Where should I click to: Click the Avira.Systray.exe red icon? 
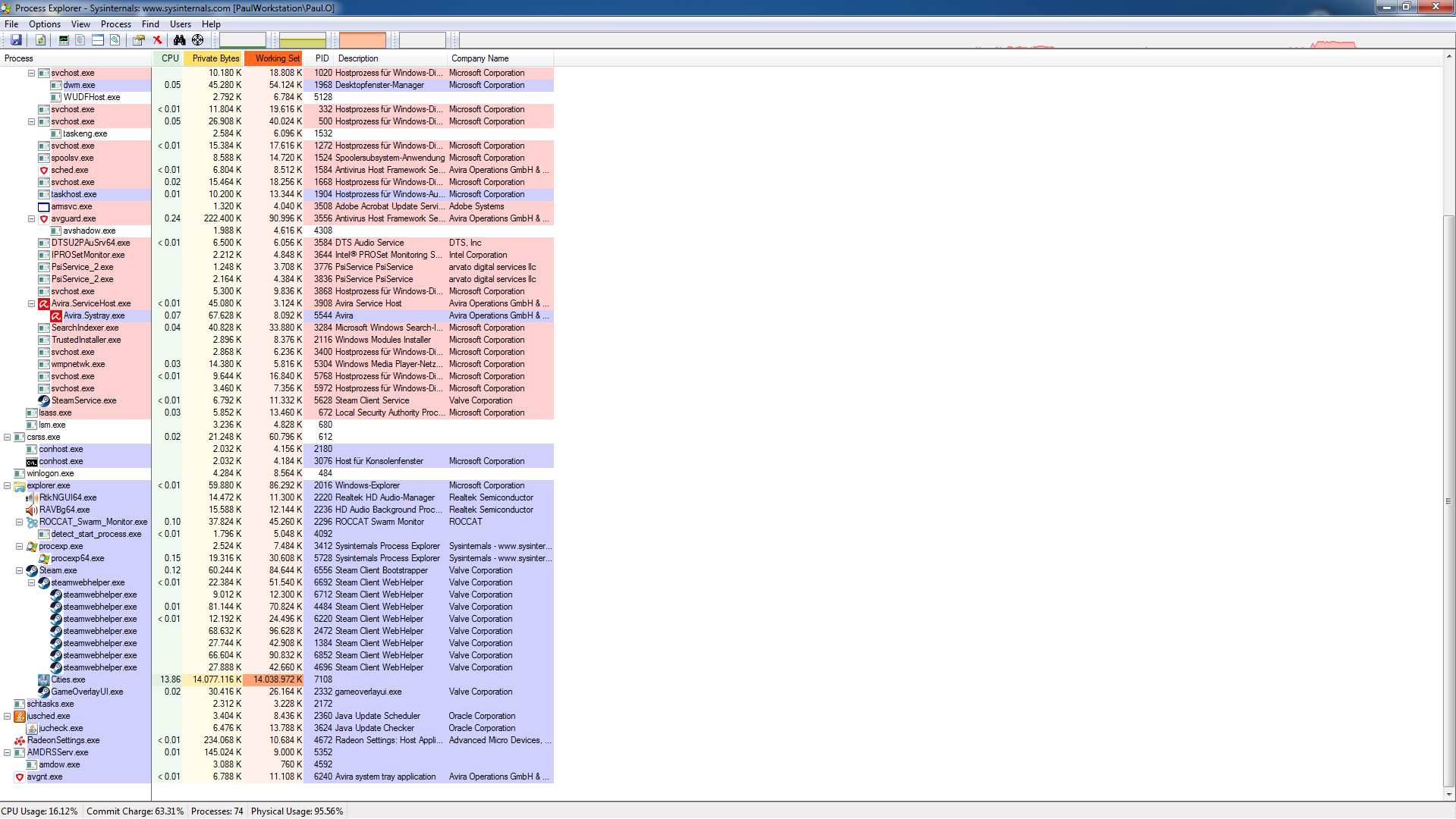[56, 315]
